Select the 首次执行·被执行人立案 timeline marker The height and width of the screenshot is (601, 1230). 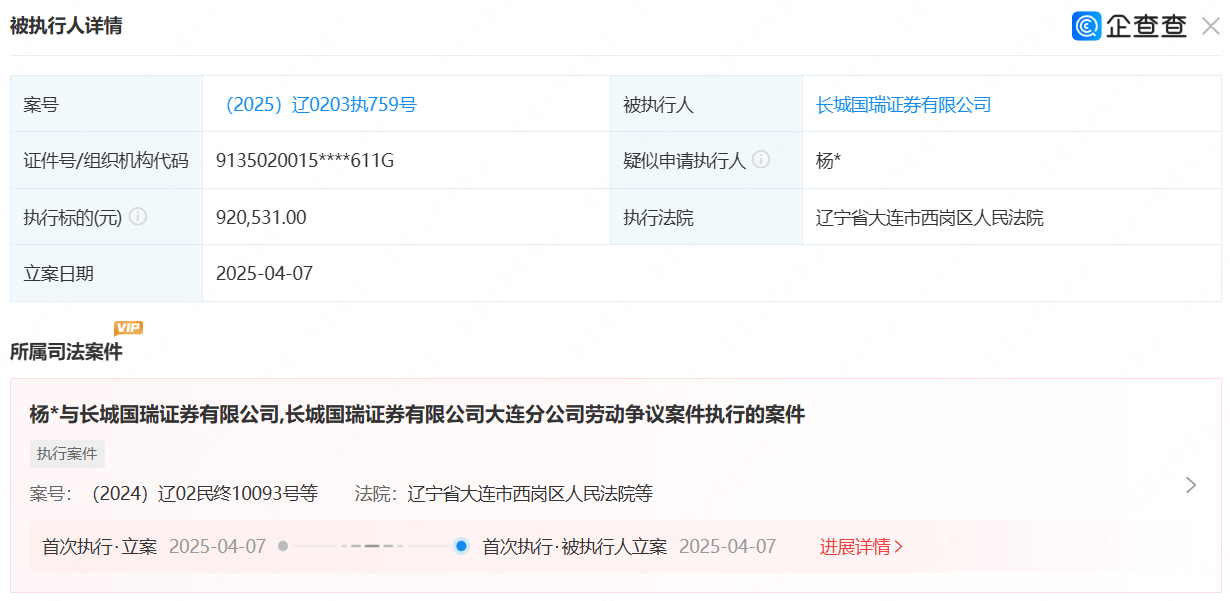click(x=461, y=546)
